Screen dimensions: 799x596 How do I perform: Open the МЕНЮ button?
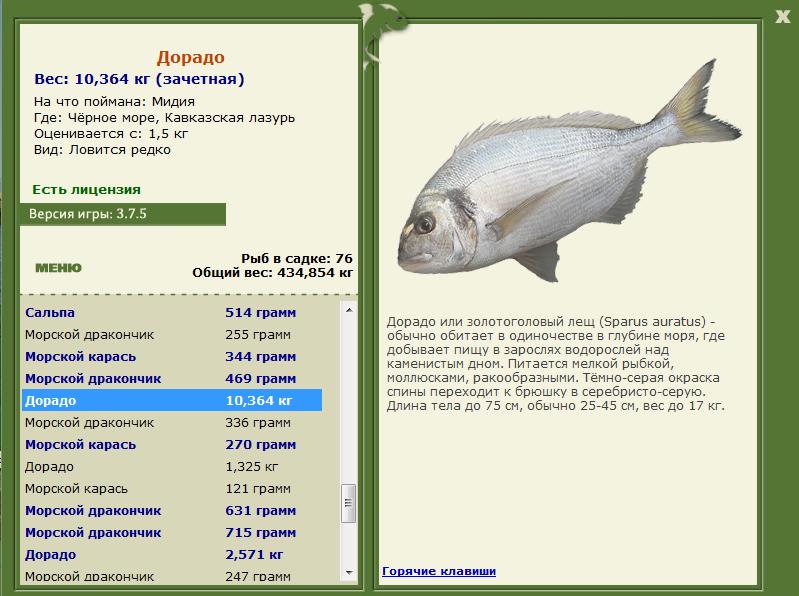tap(58, 268)
